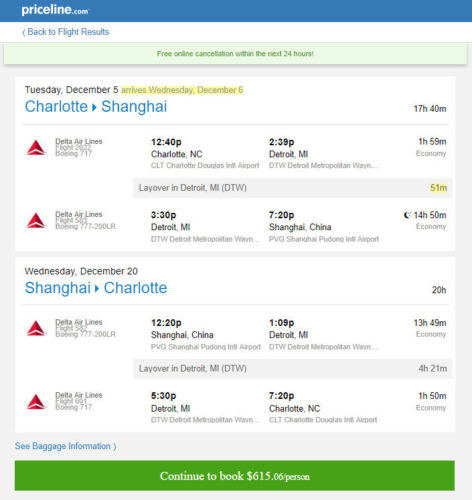The height and width of the screenshot is (500, 472).
Task: Click the highlighted 51m layover duration
Action: tap(438, 188)
